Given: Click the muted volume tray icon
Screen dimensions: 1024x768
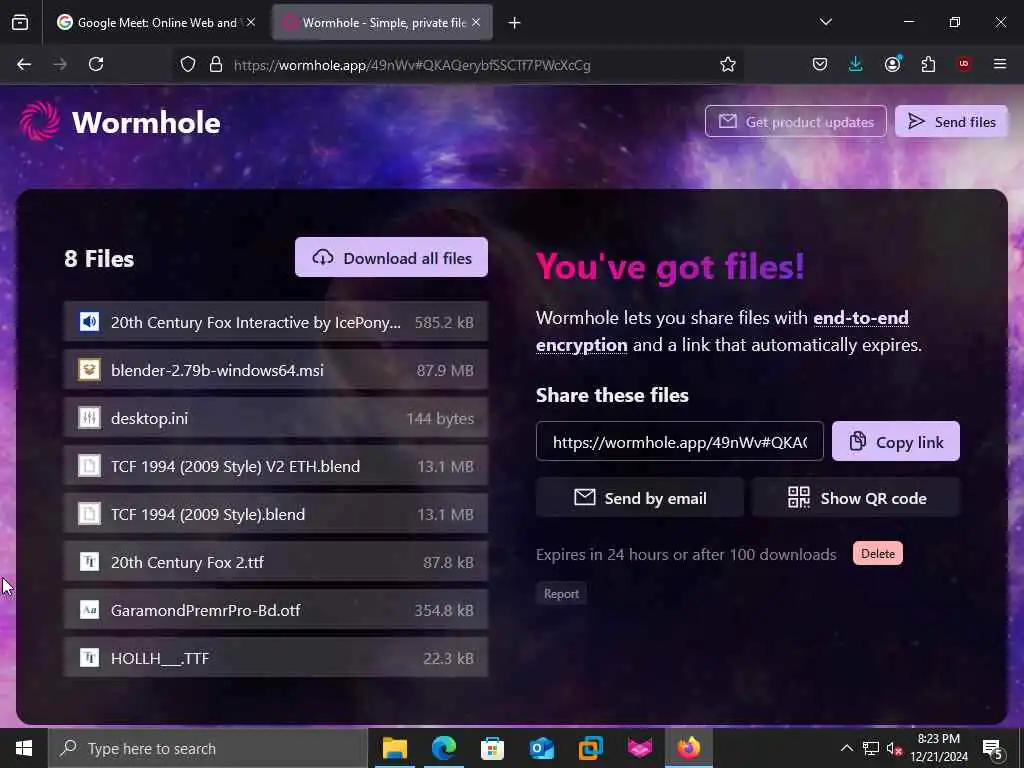Looking at the screenshot, I should pyautogui.click(x=894, y=749).
